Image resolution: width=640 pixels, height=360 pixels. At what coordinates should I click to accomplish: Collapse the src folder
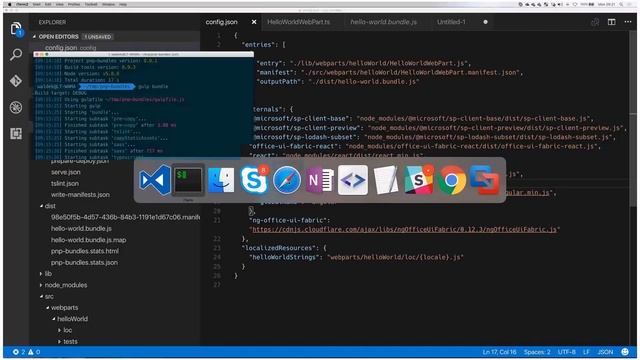coord(41,296)
